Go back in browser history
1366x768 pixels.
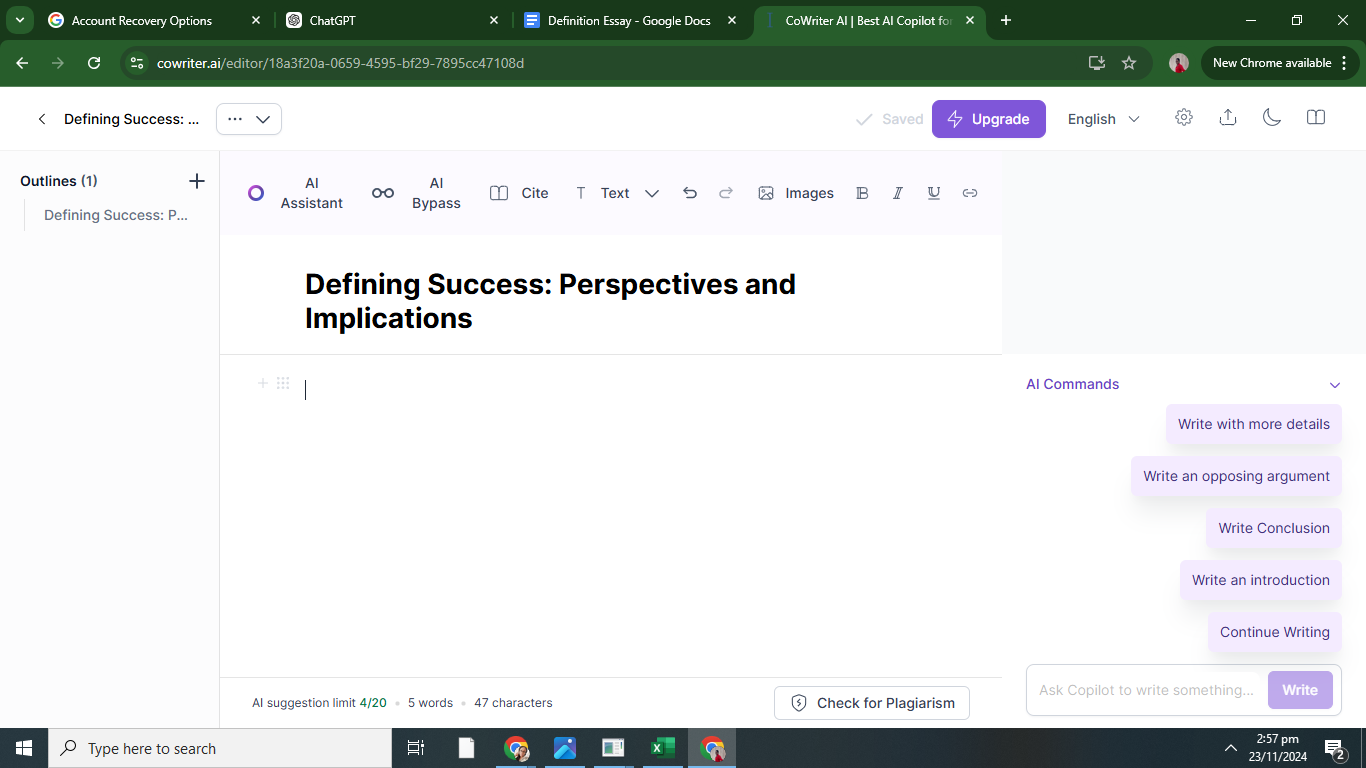[22, 63]
